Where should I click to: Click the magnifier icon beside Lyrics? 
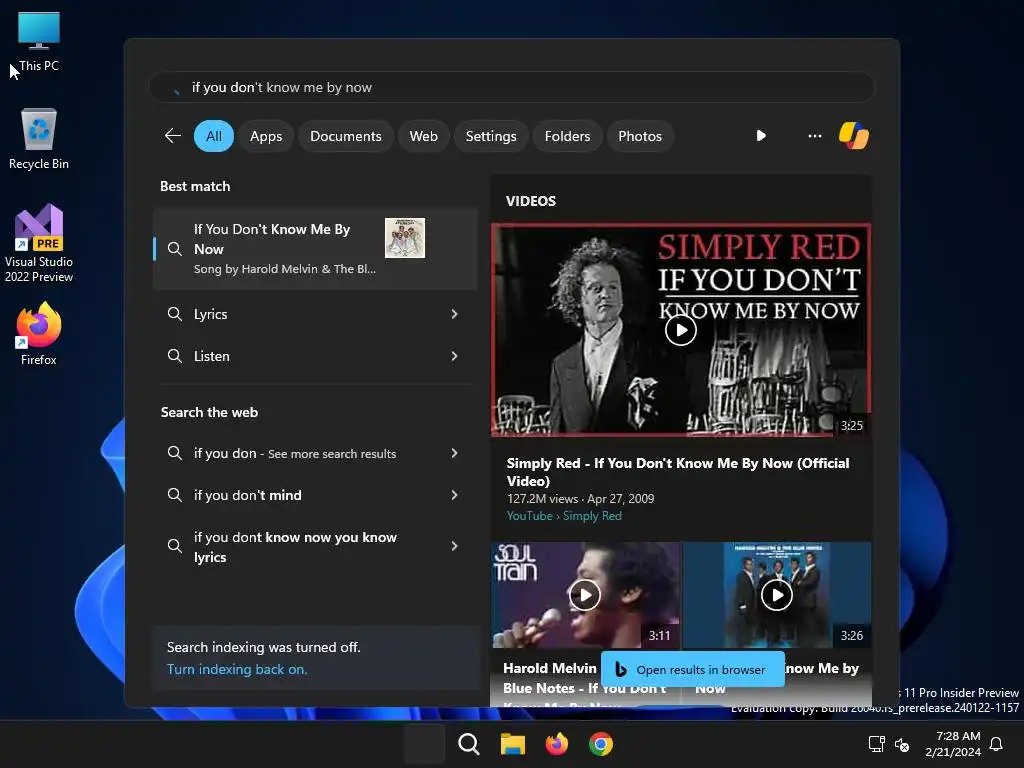[174, 314]
